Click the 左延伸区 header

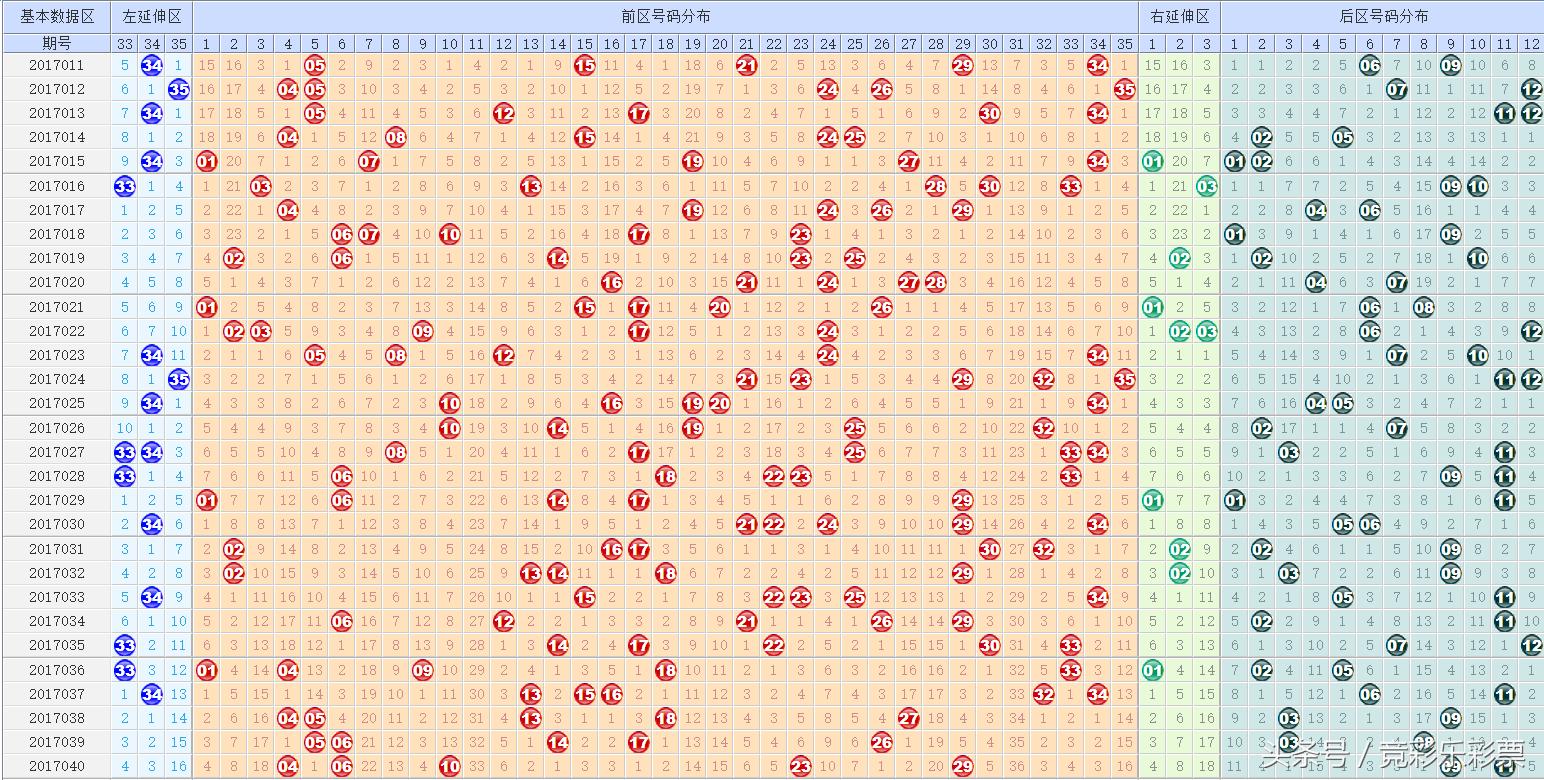coord(151,17)
